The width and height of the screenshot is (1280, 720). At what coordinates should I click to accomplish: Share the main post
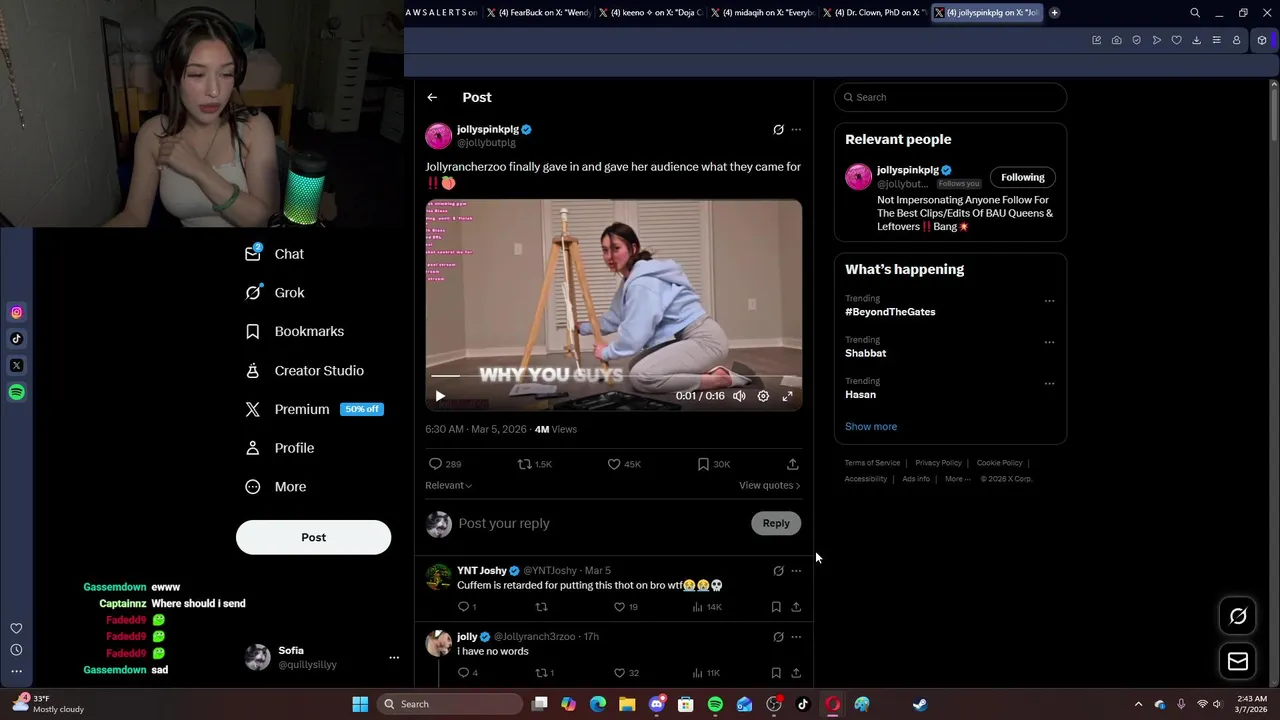point(793,464)
